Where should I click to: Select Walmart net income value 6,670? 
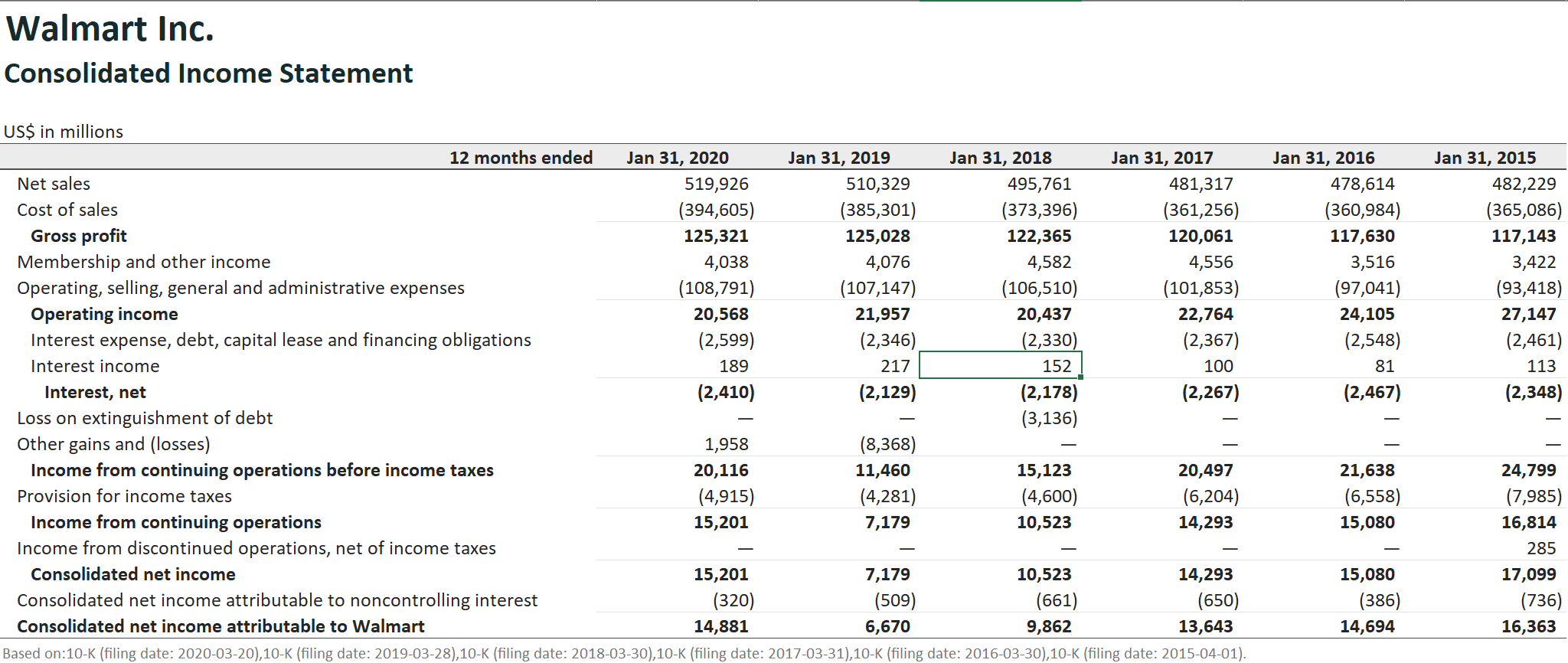pyautogui.click(x=888, y=626)
